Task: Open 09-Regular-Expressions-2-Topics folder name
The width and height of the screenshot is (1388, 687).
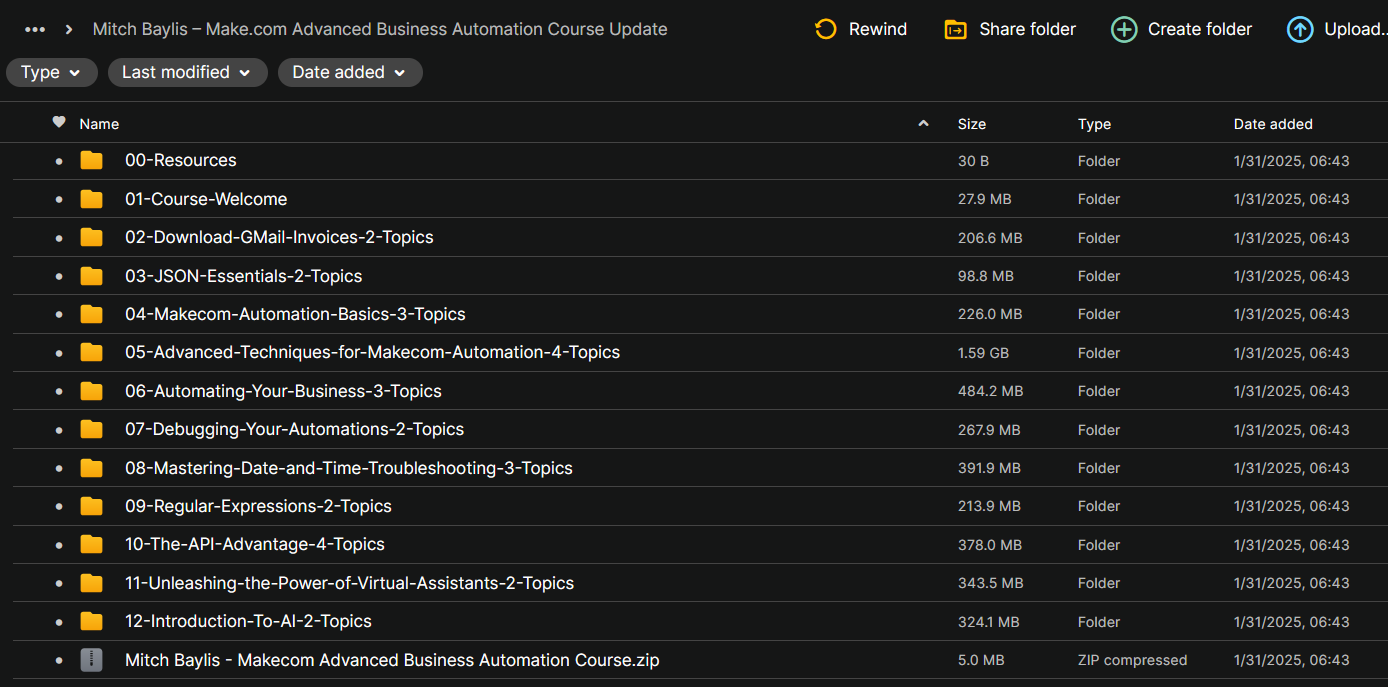Action: tap(258, 506)
